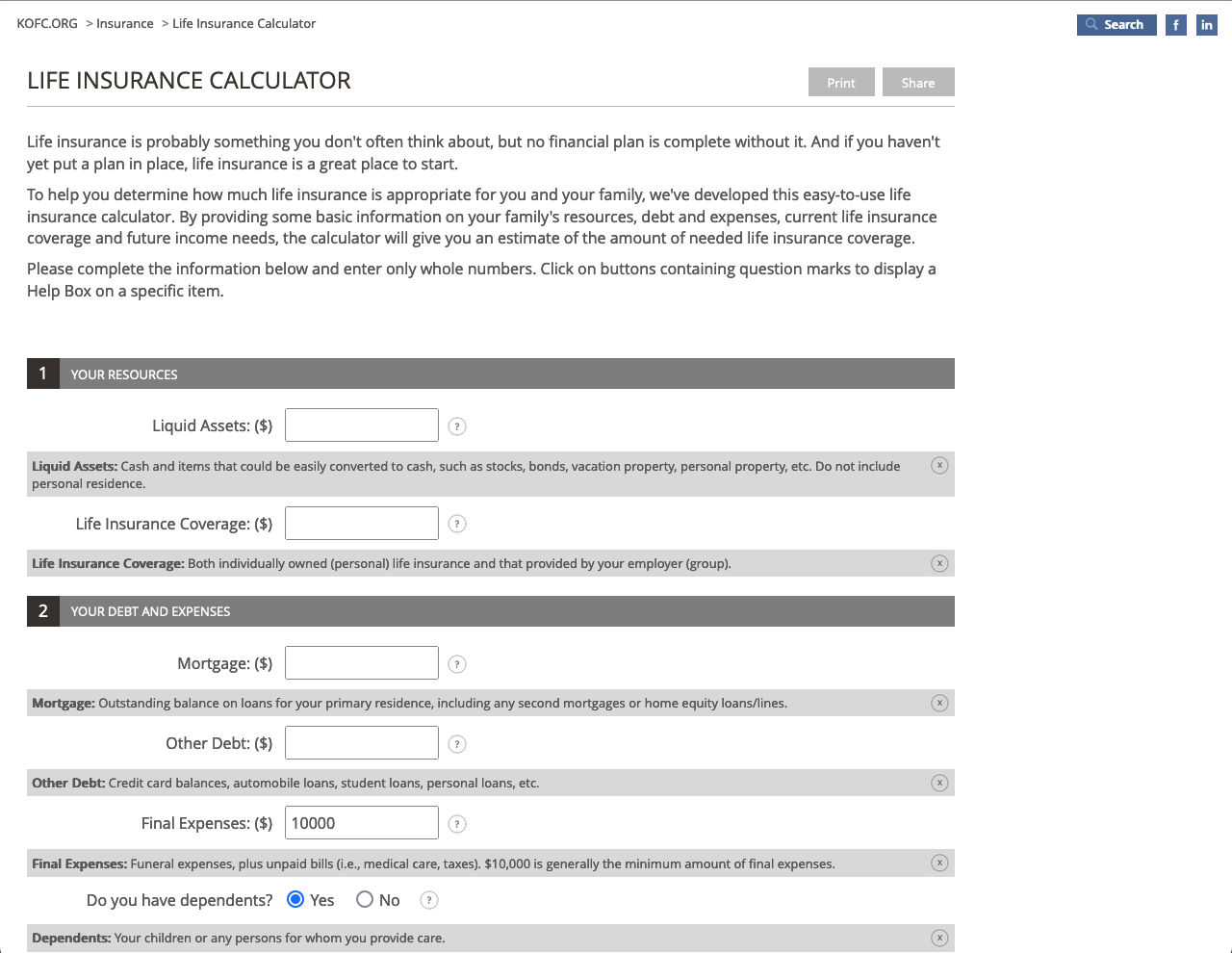The width and height of the screenshot is (1232, 953).
Task: Click the Mortgage question mark icon
Action: [x=458, y=664]
